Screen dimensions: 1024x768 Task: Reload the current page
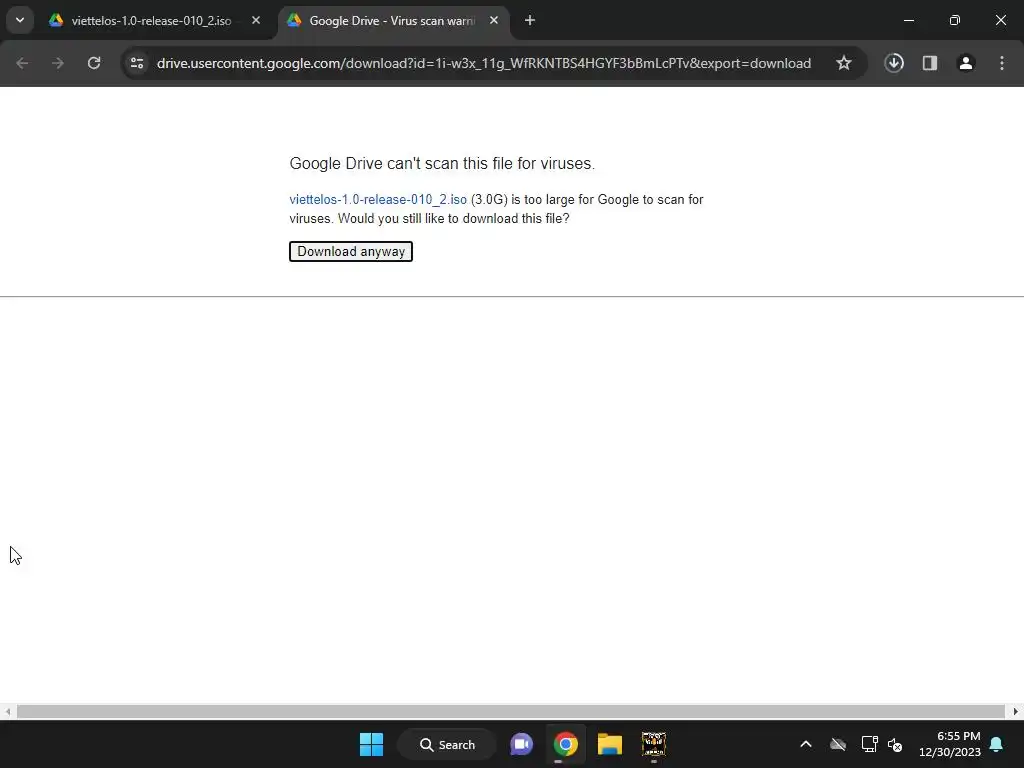tap(94, 63)
